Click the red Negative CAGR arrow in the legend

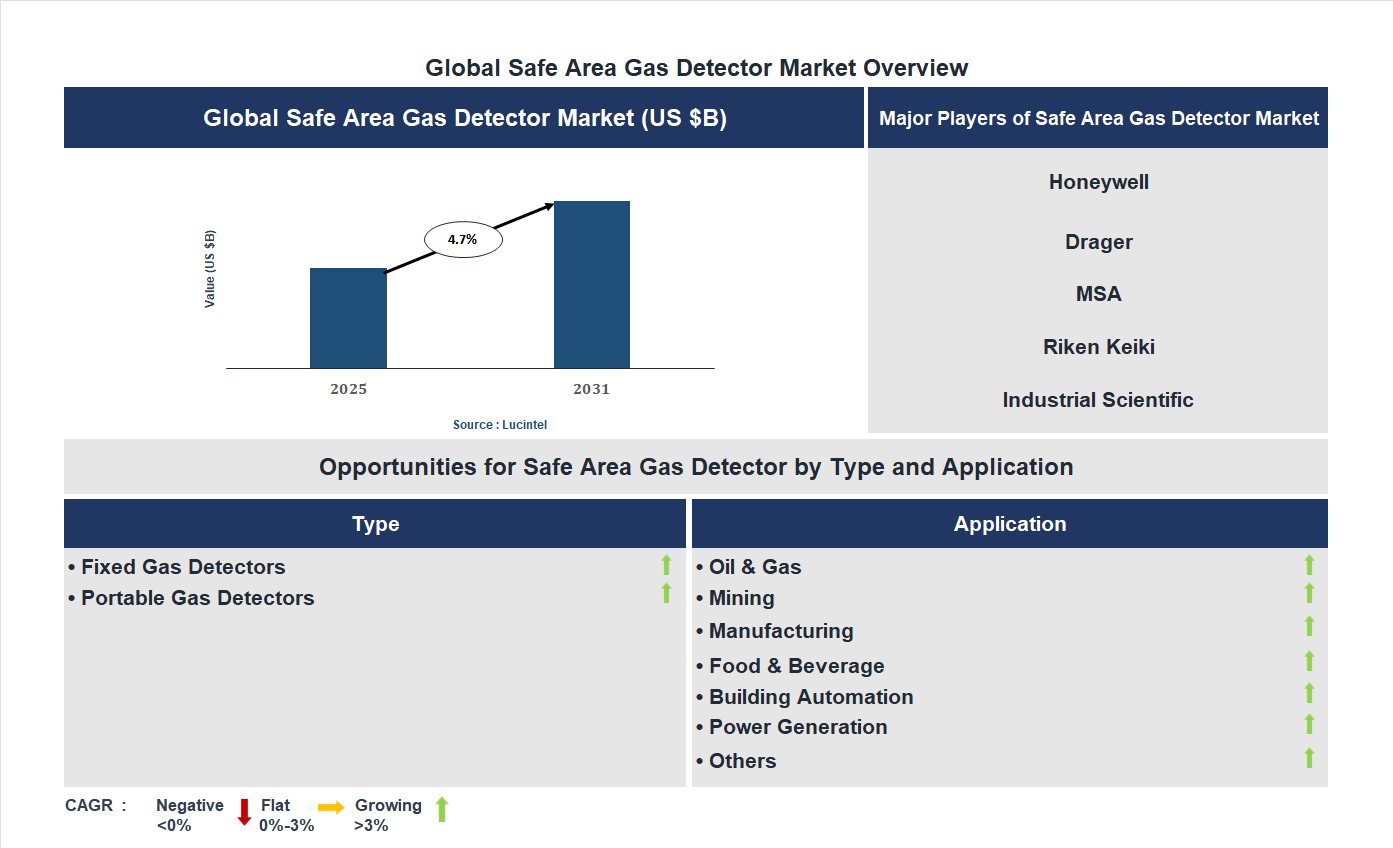click(x=245, y=812)
